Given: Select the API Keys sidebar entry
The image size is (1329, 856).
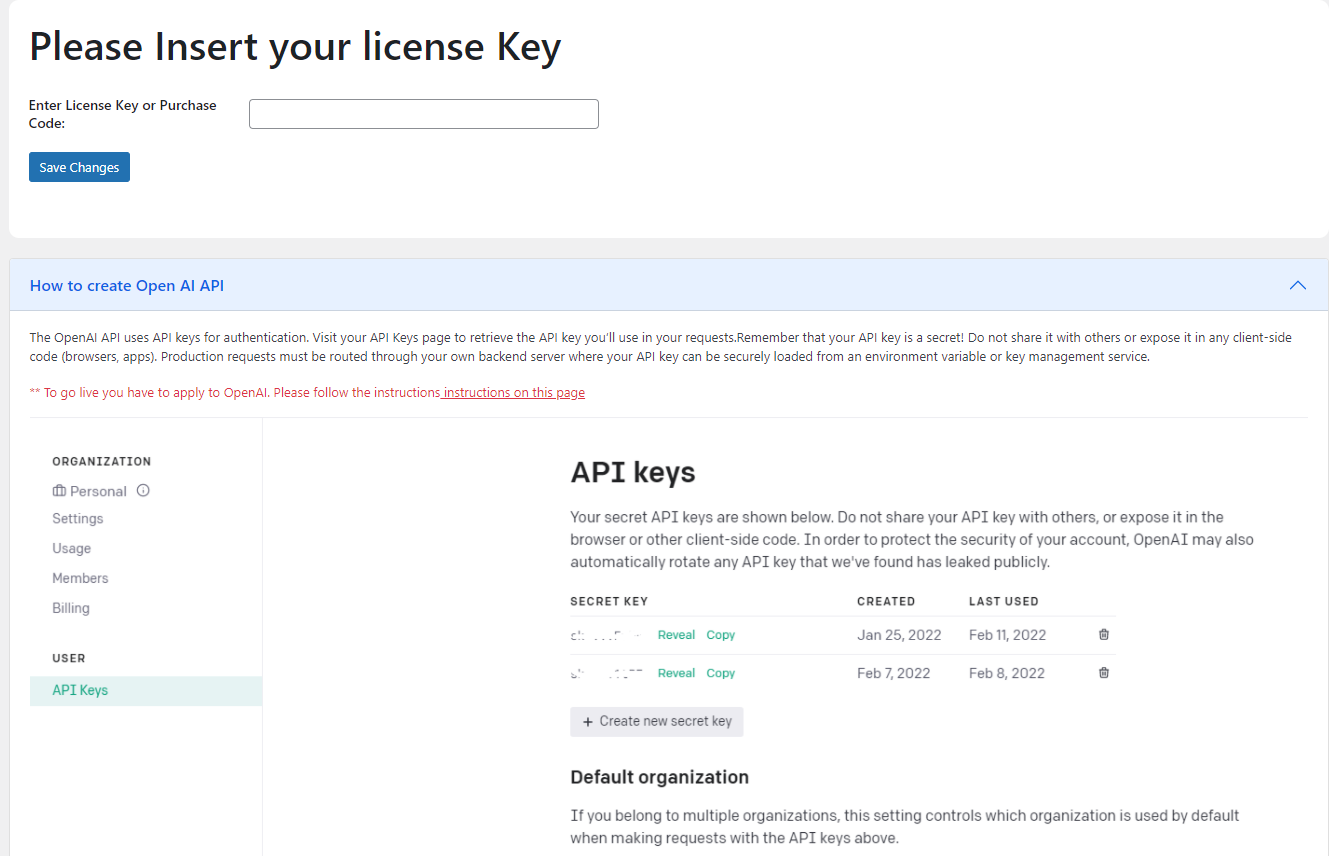Looking at the screenshot, I should [79, 690].
